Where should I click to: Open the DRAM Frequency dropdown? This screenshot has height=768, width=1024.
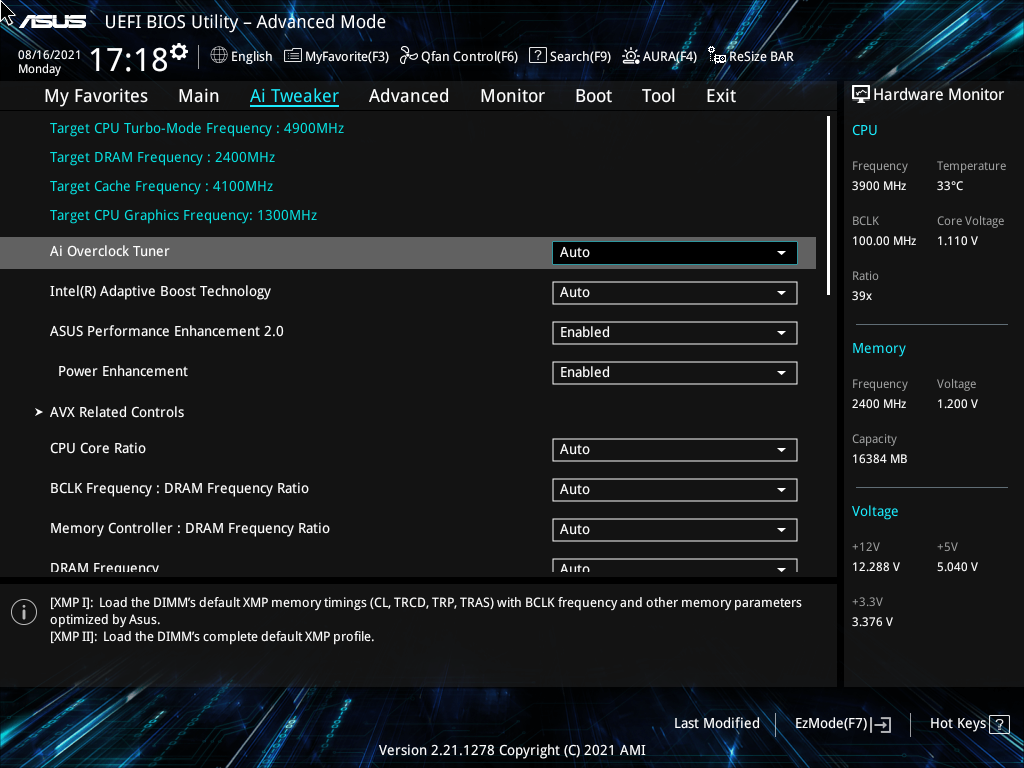(x=675, y=566)
